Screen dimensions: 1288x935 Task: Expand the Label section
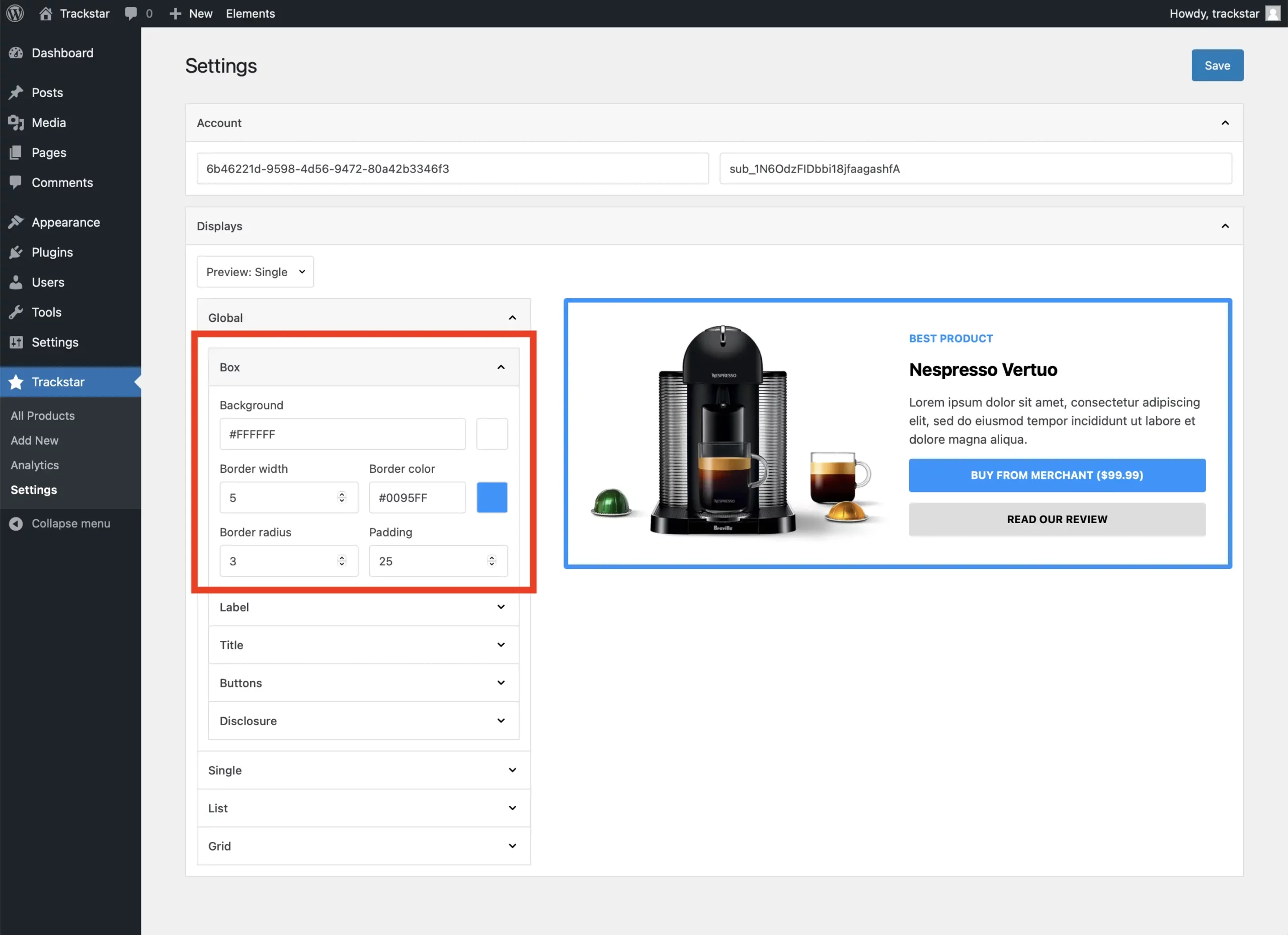click(363, 607)
